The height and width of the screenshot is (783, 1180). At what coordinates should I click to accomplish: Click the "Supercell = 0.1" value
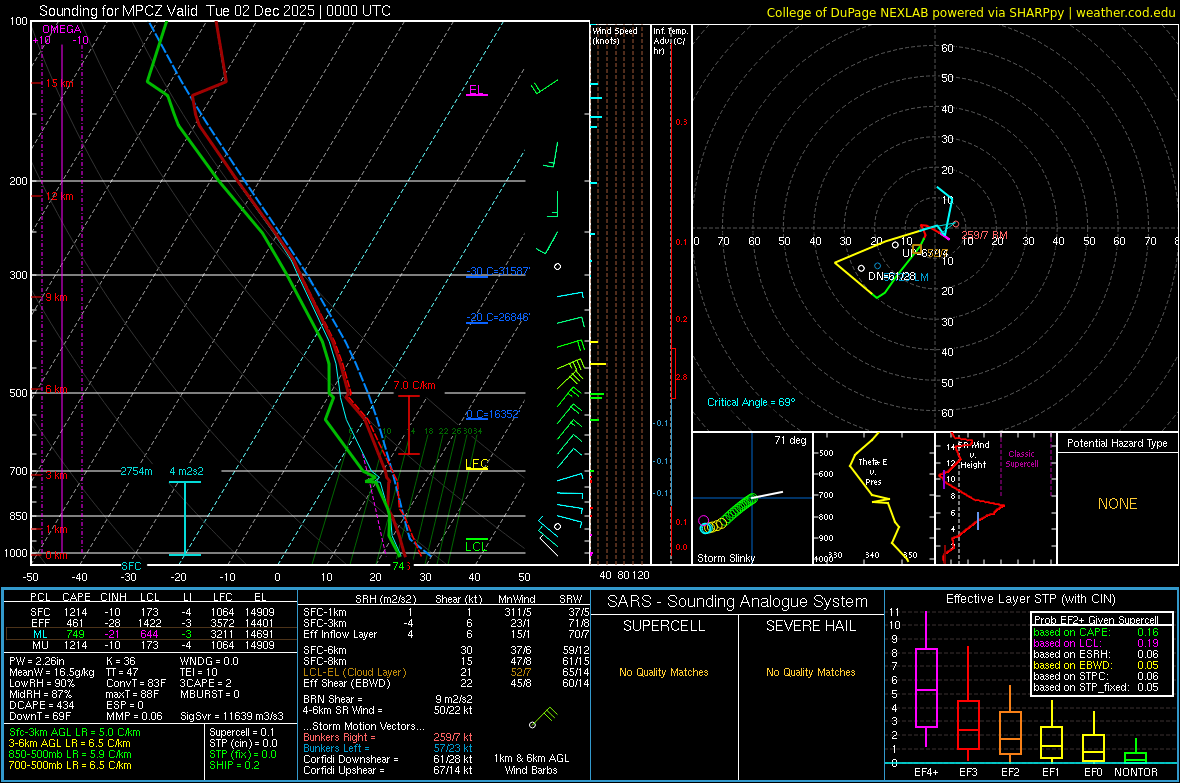coord(242,733)
